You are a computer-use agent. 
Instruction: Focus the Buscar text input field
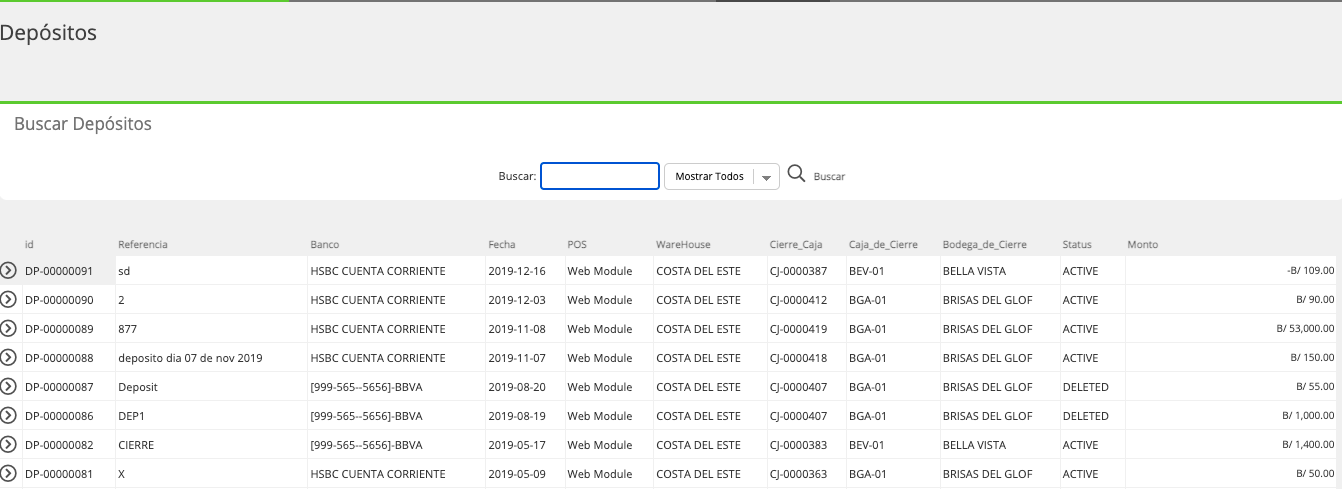point(600,176)
